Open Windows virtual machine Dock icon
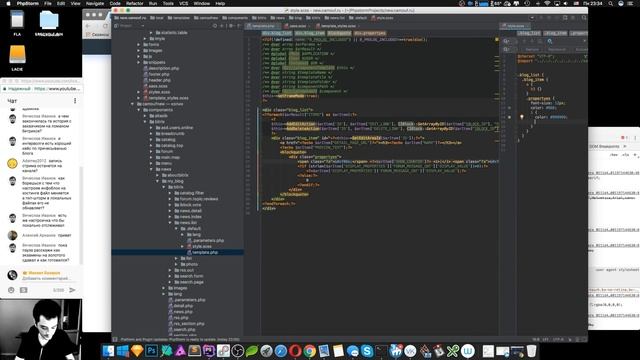The height and width of the screenshot is (360, 640). 122,351
